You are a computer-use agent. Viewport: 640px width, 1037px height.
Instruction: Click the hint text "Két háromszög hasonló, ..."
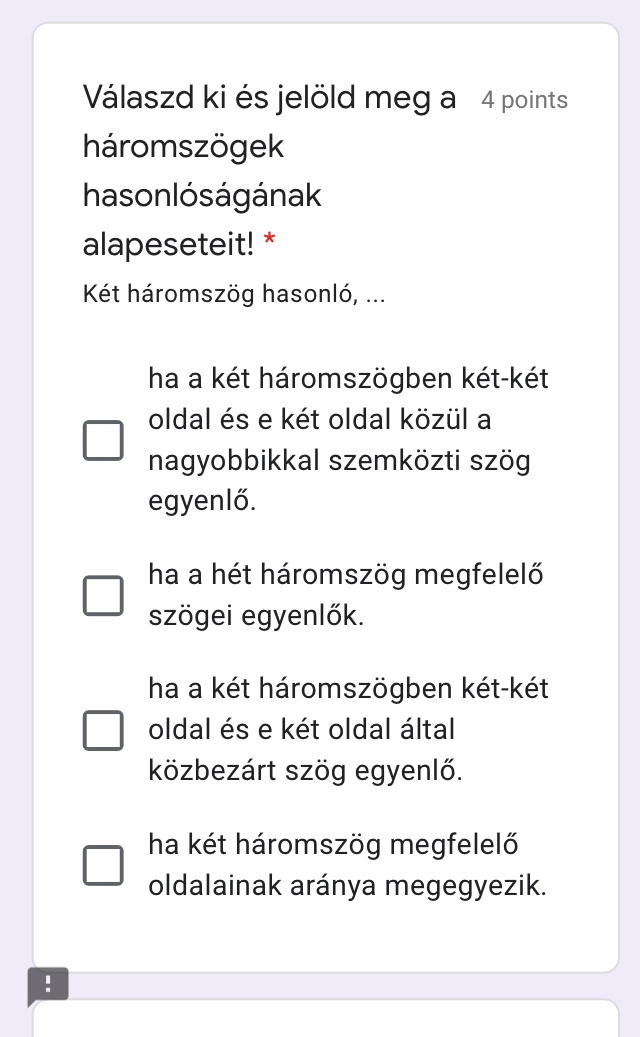(235, 294)
